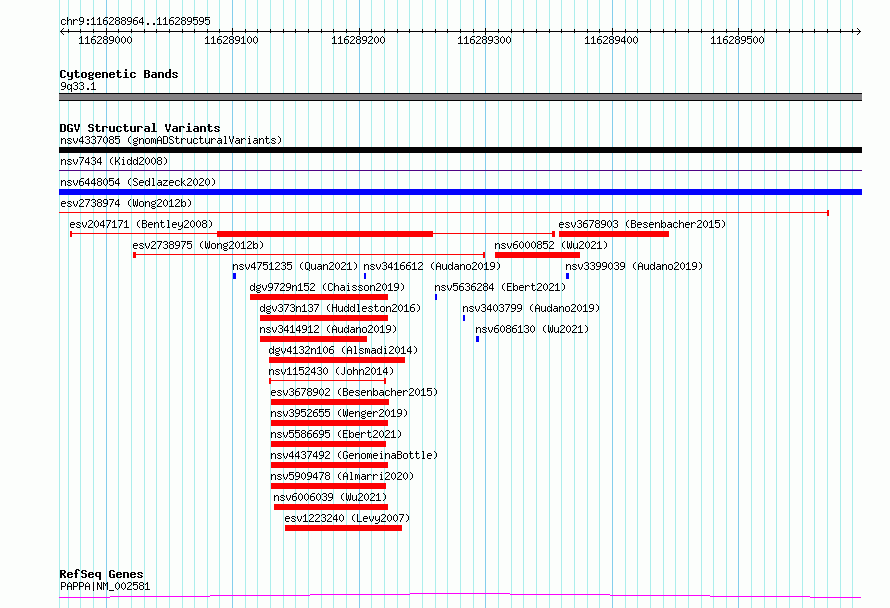The width and height of the screenshot is (890, 608).
Task: Open nsv3403799 (Audano2019) label
Action: pyautogui.click(x=531, y=308)
